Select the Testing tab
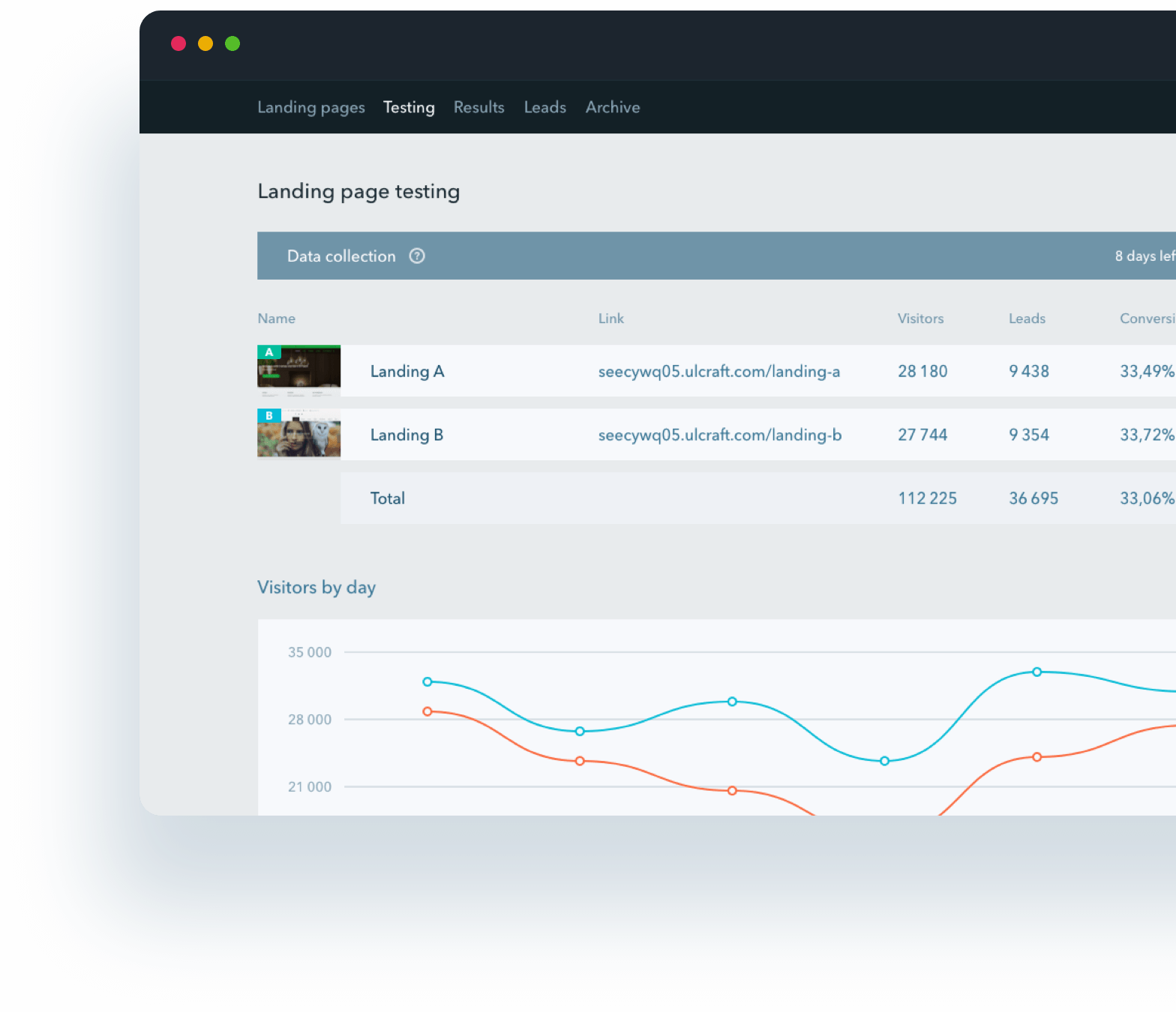Screen dimensions: 1176x1012 click(409, 107)
